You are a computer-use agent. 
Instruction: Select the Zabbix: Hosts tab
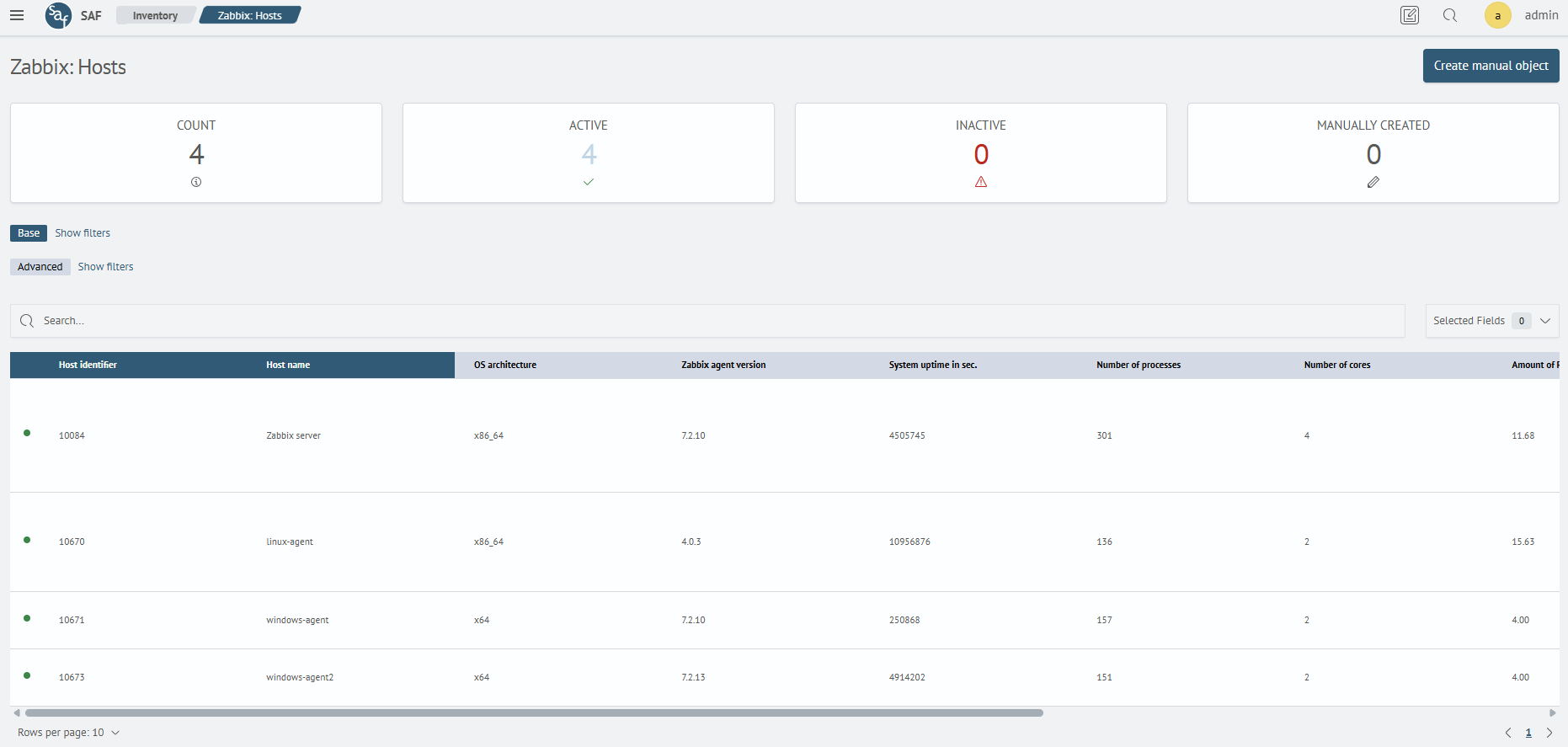point(249,15)
